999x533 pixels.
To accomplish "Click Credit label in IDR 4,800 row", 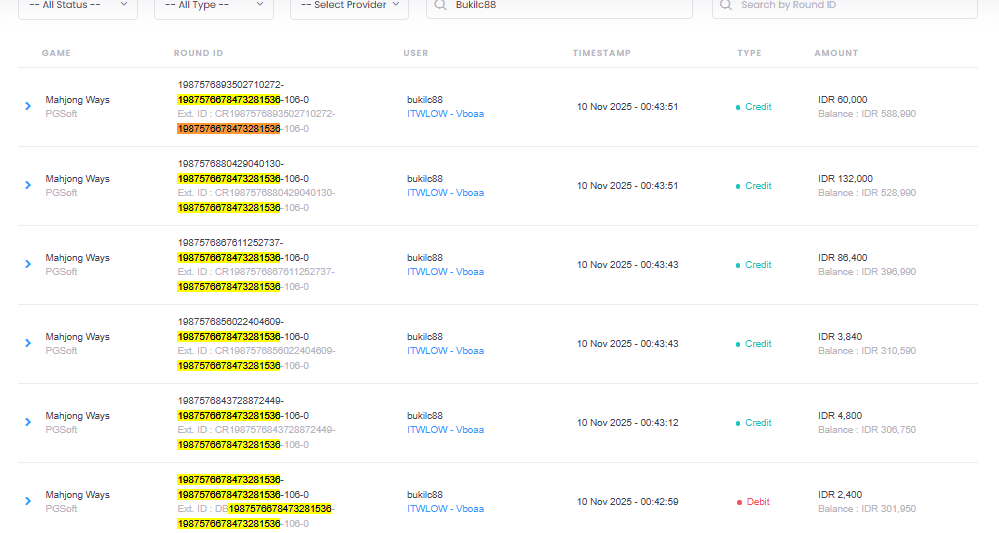I will 758,423.
